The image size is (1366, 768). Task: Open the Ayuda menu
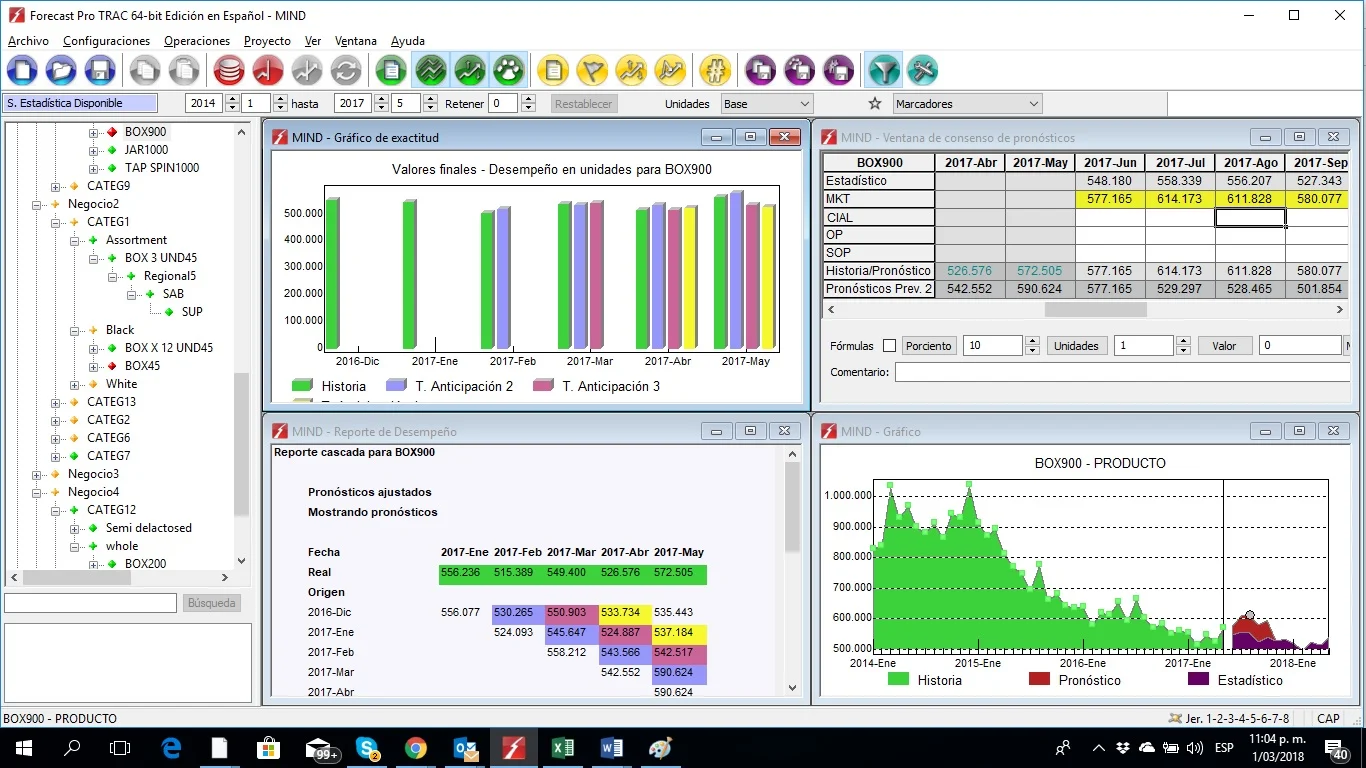[x=408, y=41]
